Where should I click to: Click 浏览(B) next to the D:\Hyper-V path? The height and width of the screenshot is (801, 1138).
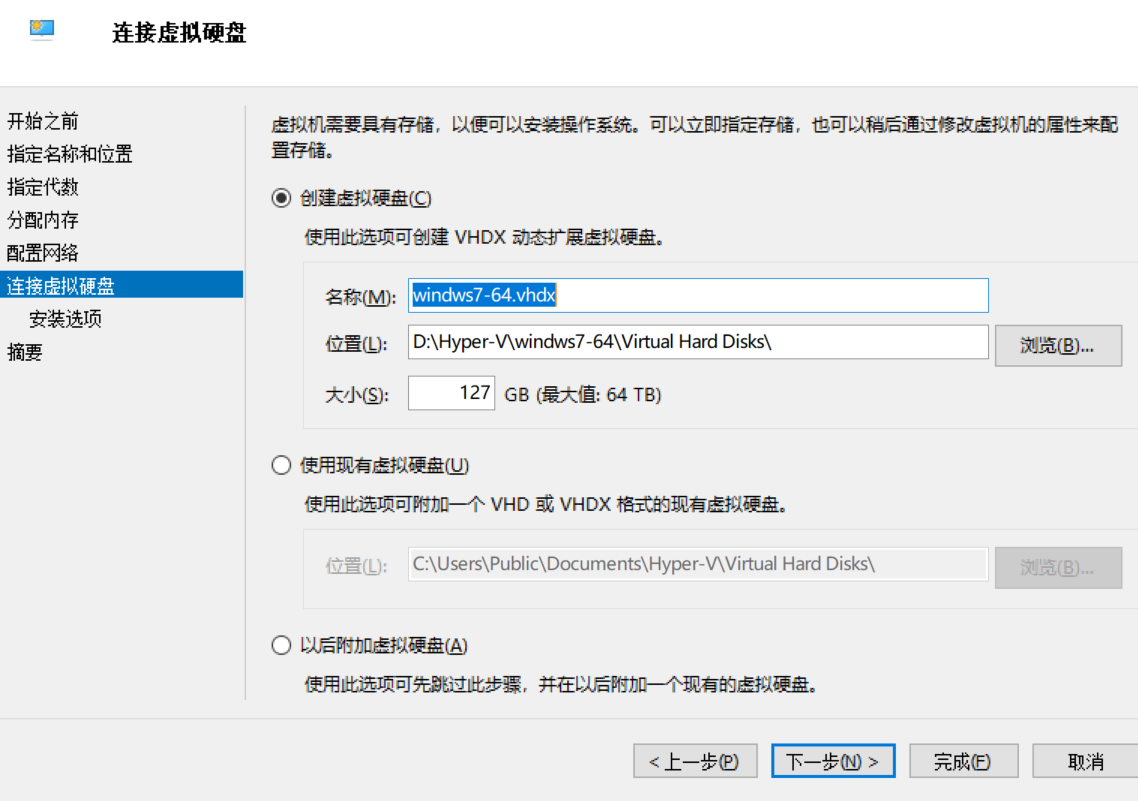1058,345
